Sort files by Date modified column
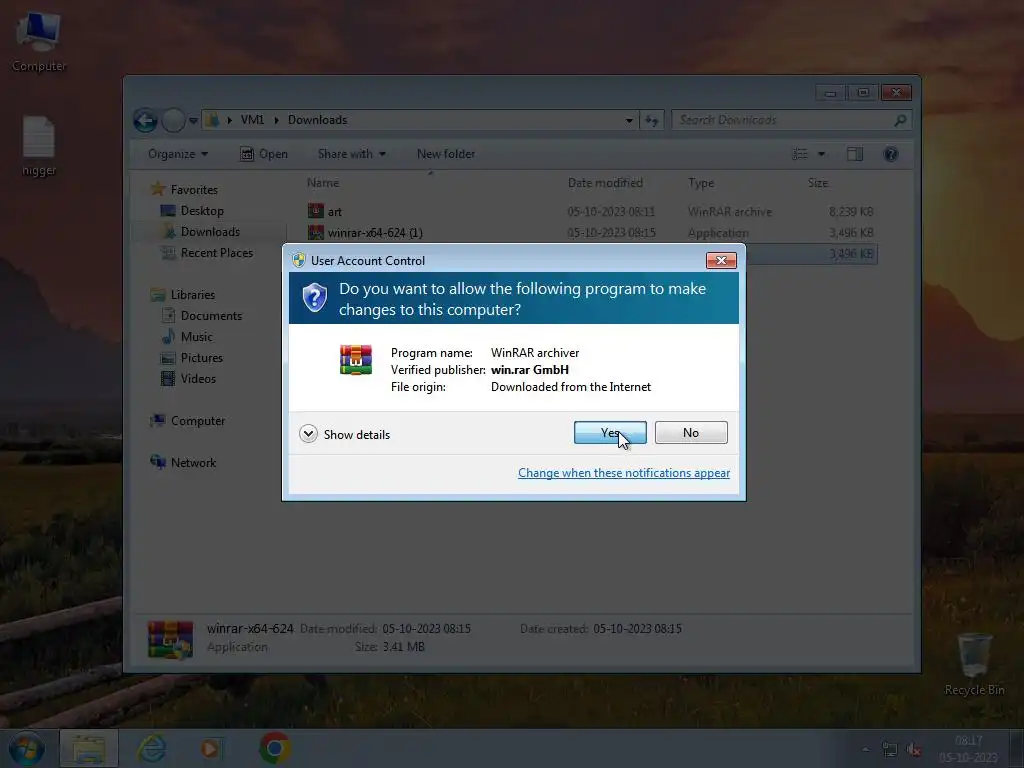This screenshot has width=1024, height=768. coord(605,183)
